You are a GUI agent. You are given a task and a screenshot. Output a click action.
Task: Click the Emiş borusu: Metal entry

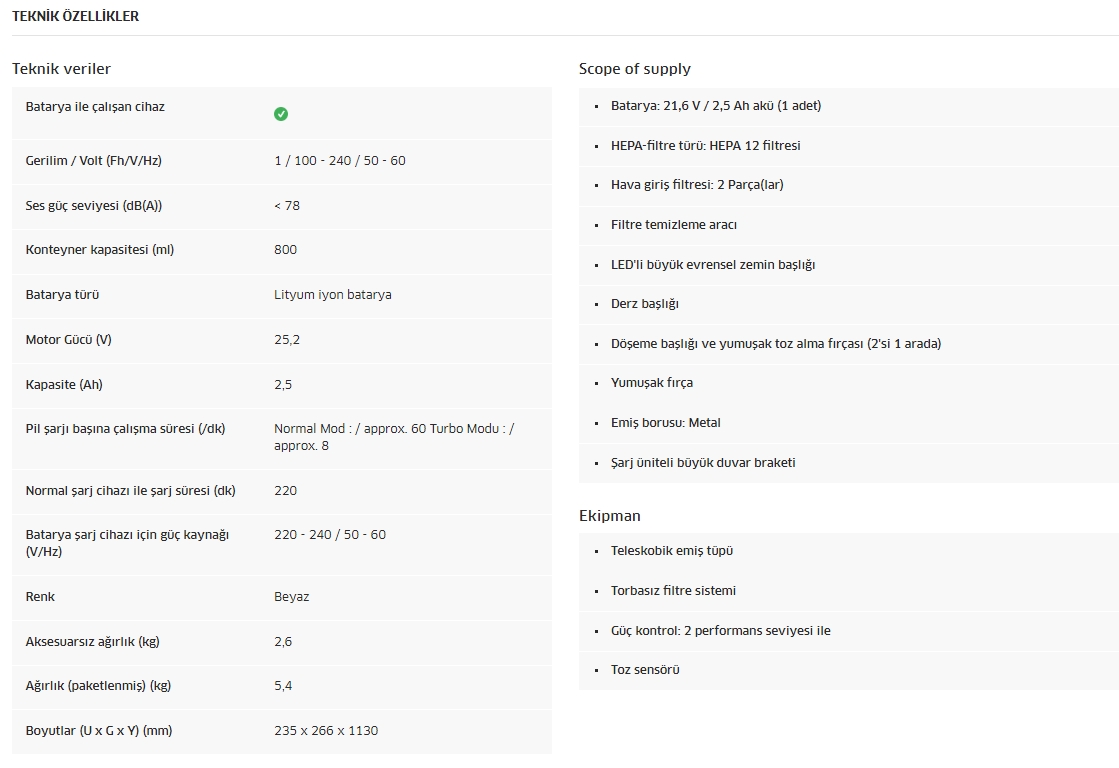click(x=665, y=423)
